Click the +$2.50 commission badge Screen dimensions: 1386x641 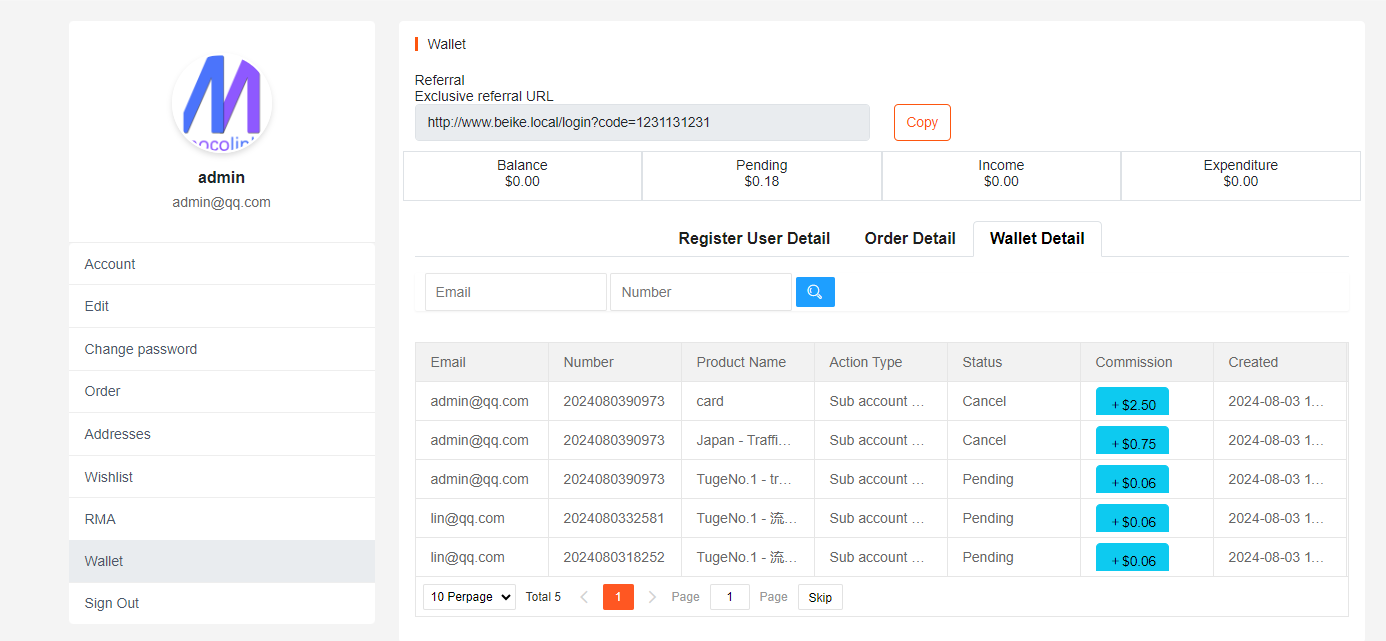click(x=1132, y=402)
